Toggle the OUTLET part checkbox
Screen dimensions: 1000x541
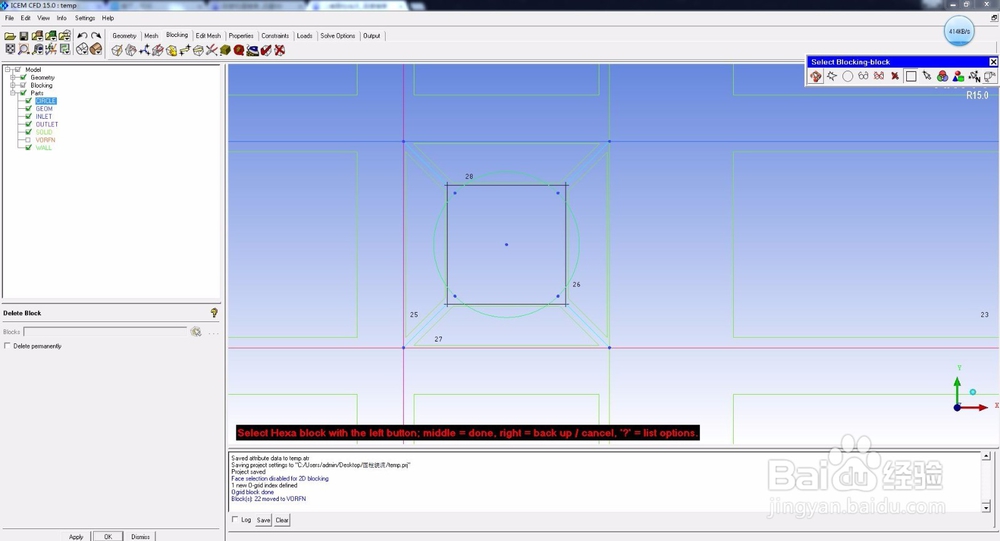(x=29, y=124)
